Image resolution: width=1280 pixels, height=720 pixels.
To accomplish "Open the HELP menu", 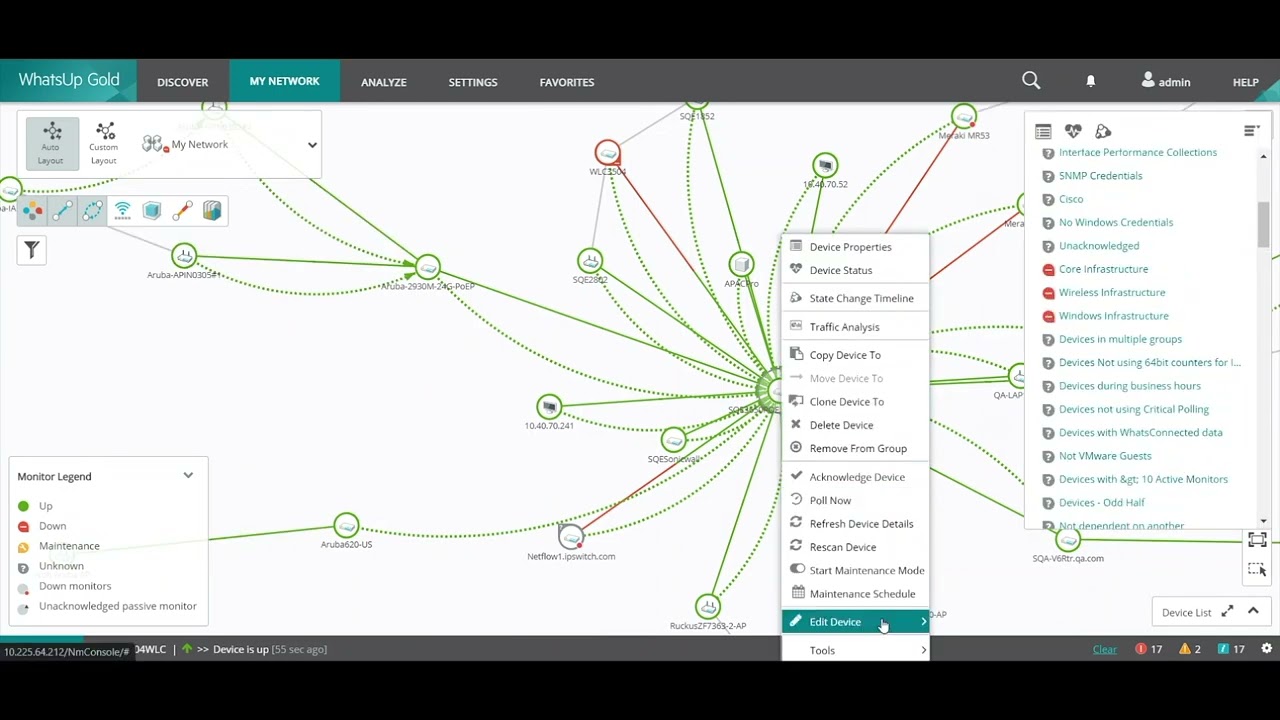I will click(x=1245, y=82).
